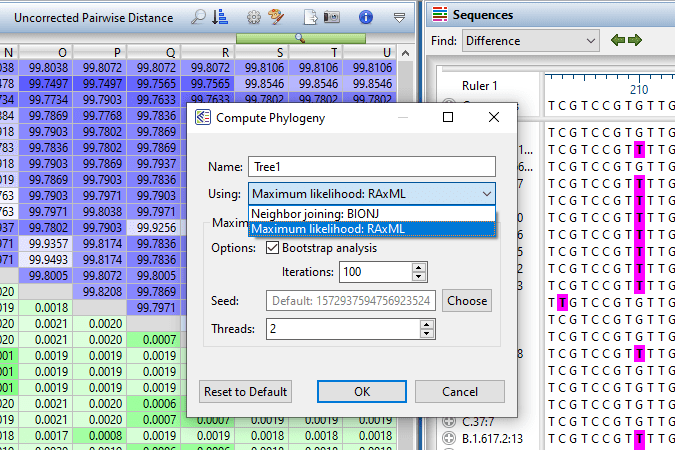Click the cell with value 99.9493
Image resolution: width=675 pixels, height=450 pixels.
(46, 260)
